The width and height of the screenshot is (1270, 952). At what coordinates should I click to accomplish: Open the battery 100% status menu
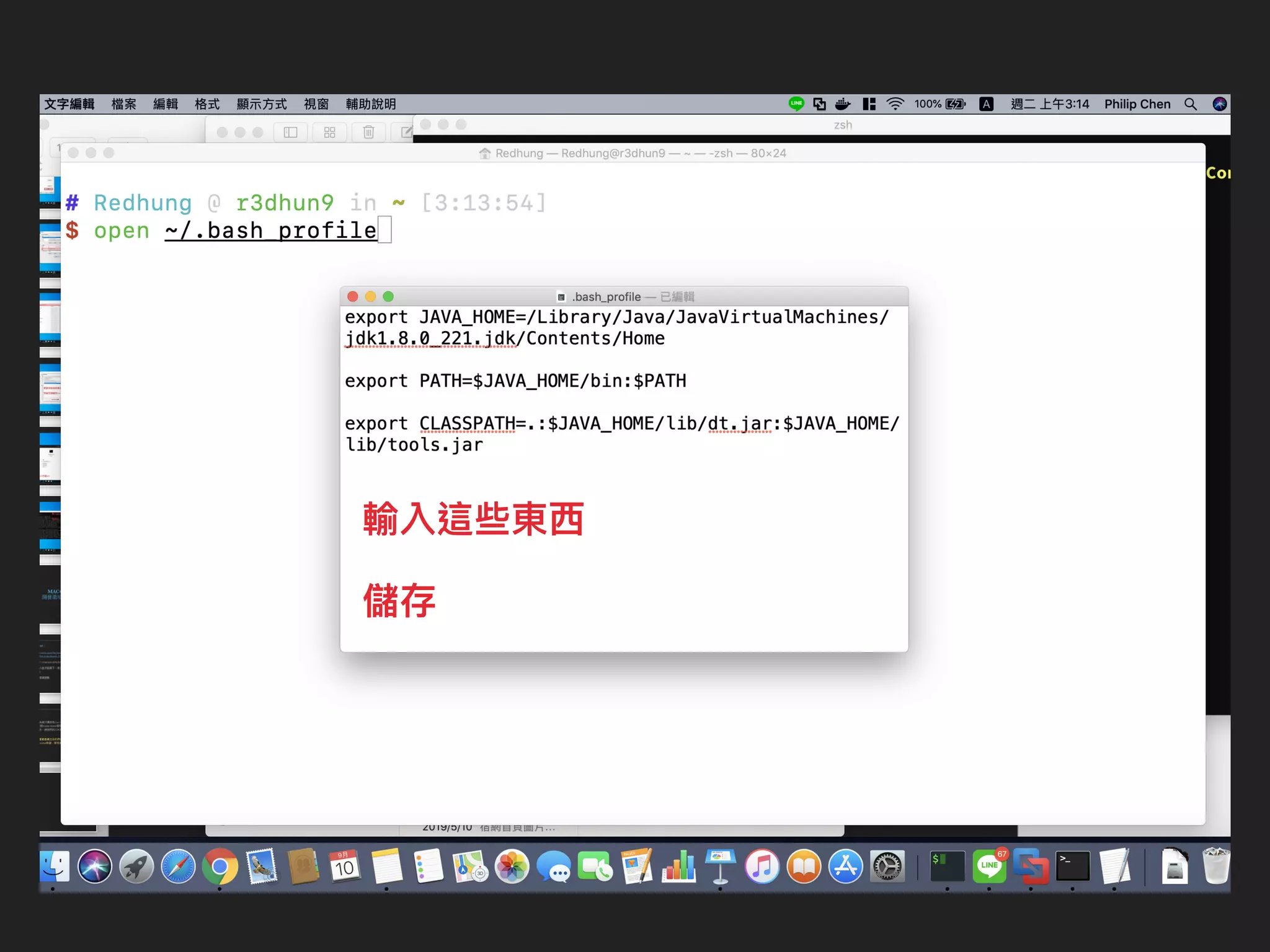pos(940,104)
